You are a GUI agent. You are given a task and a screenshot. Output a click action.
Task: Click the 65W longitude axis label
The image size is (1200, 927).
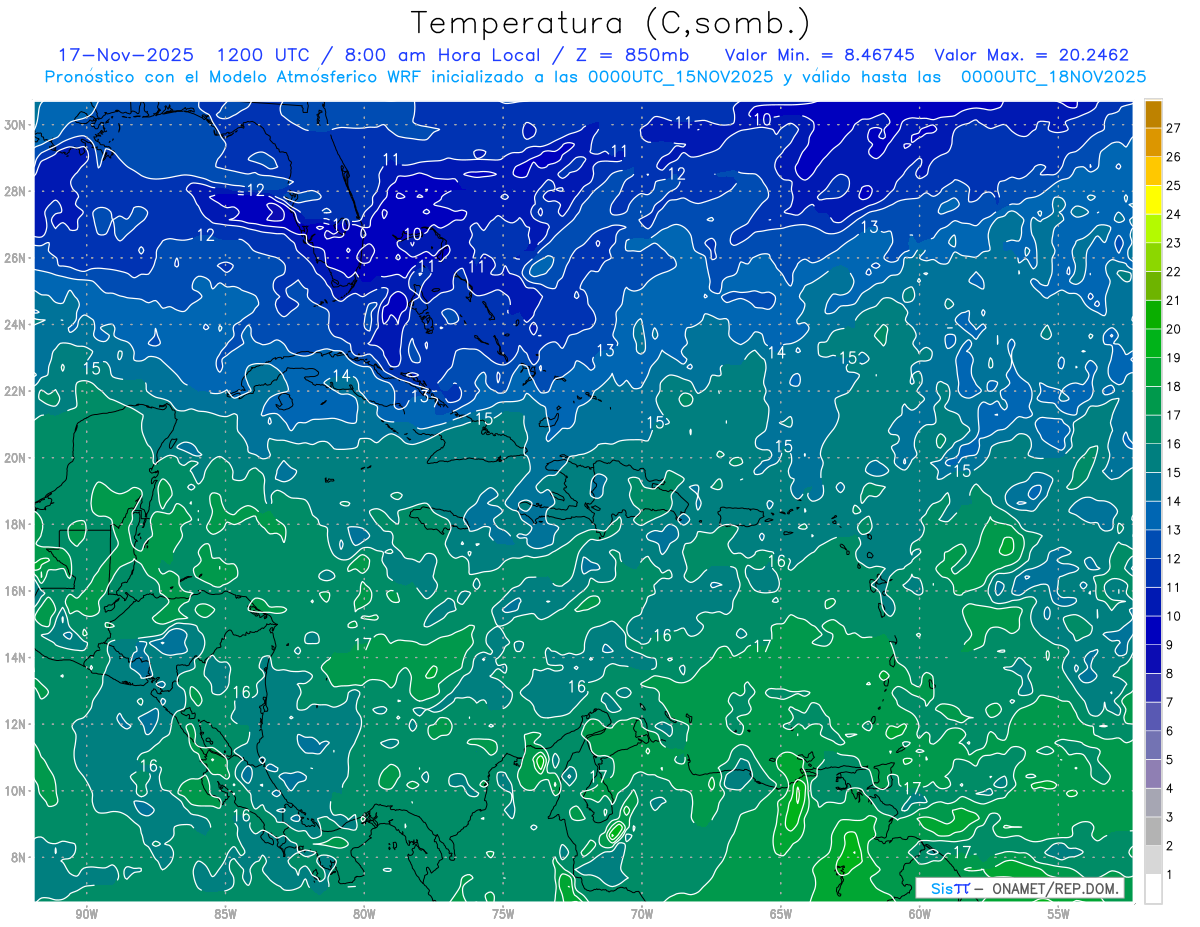coord(781,914)
